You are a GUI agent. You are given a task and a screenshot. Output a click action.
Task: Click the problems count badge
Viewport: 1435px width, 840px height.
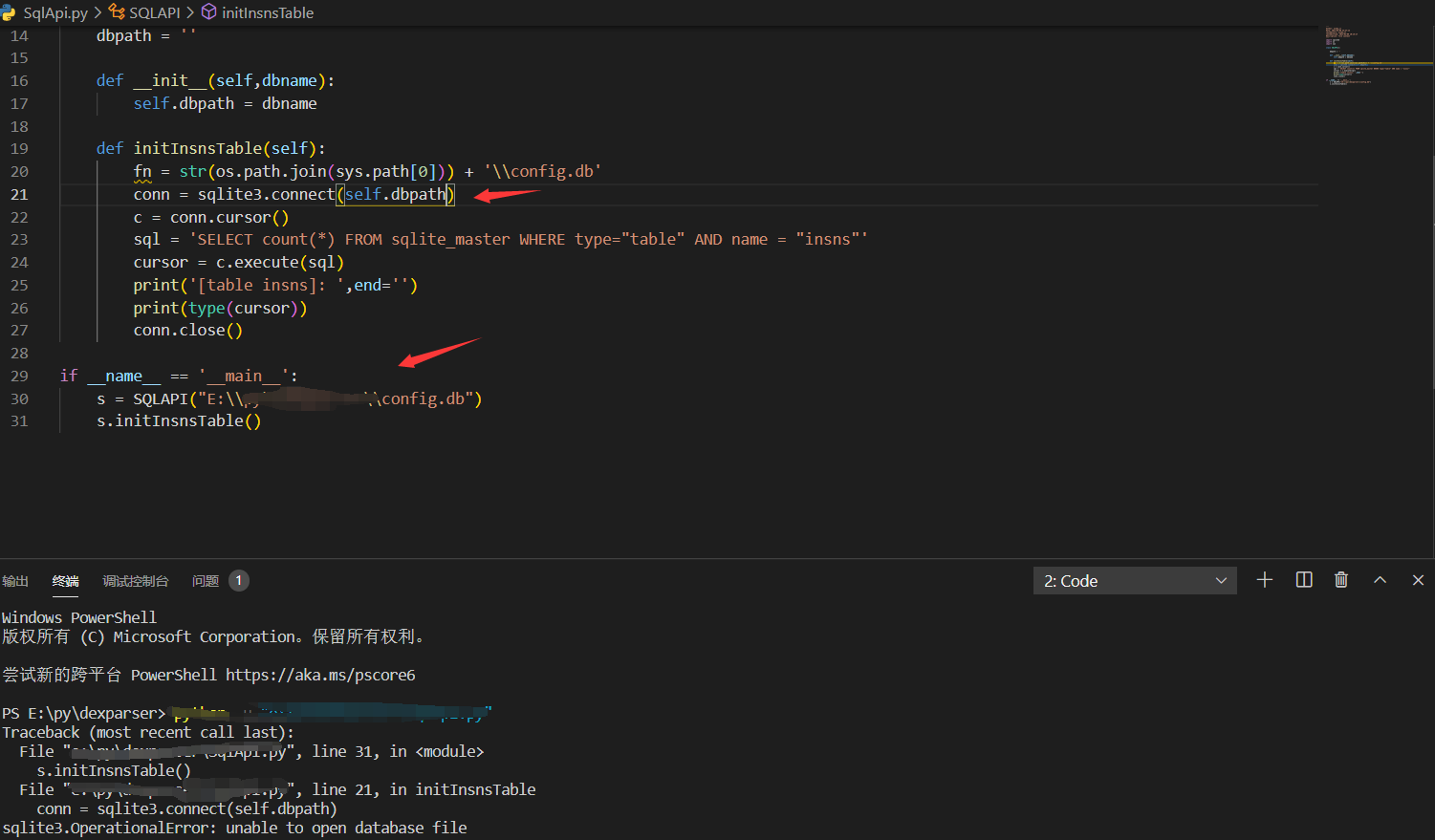[x=238, y=580]
